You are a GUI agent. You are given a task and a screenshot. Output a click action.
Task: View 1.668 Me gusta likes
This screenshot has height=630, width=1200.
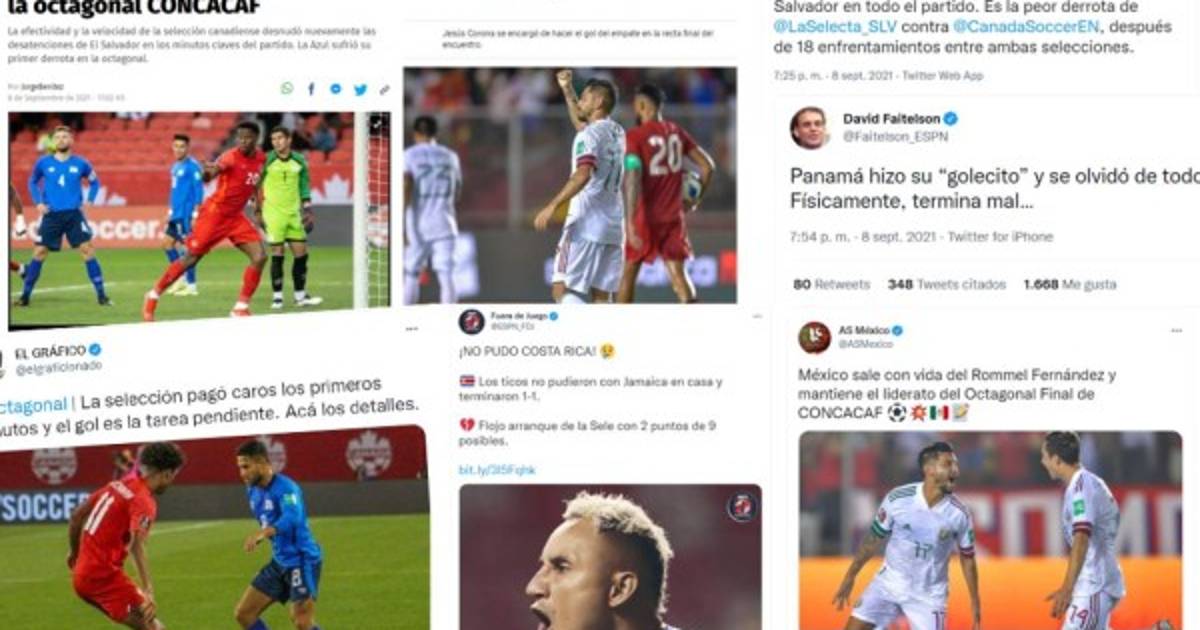(x=1070, y=285)
